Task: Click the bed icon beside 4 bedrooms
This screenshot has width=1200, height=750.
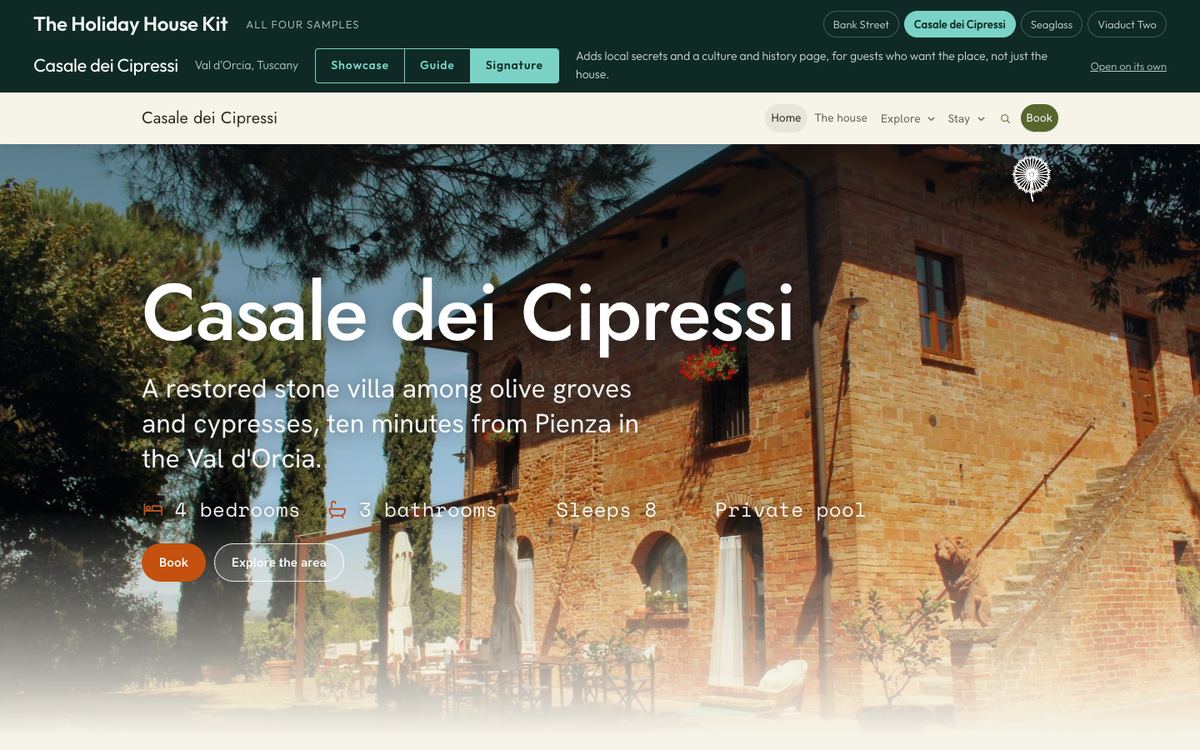Action: (x=153, y=510)
